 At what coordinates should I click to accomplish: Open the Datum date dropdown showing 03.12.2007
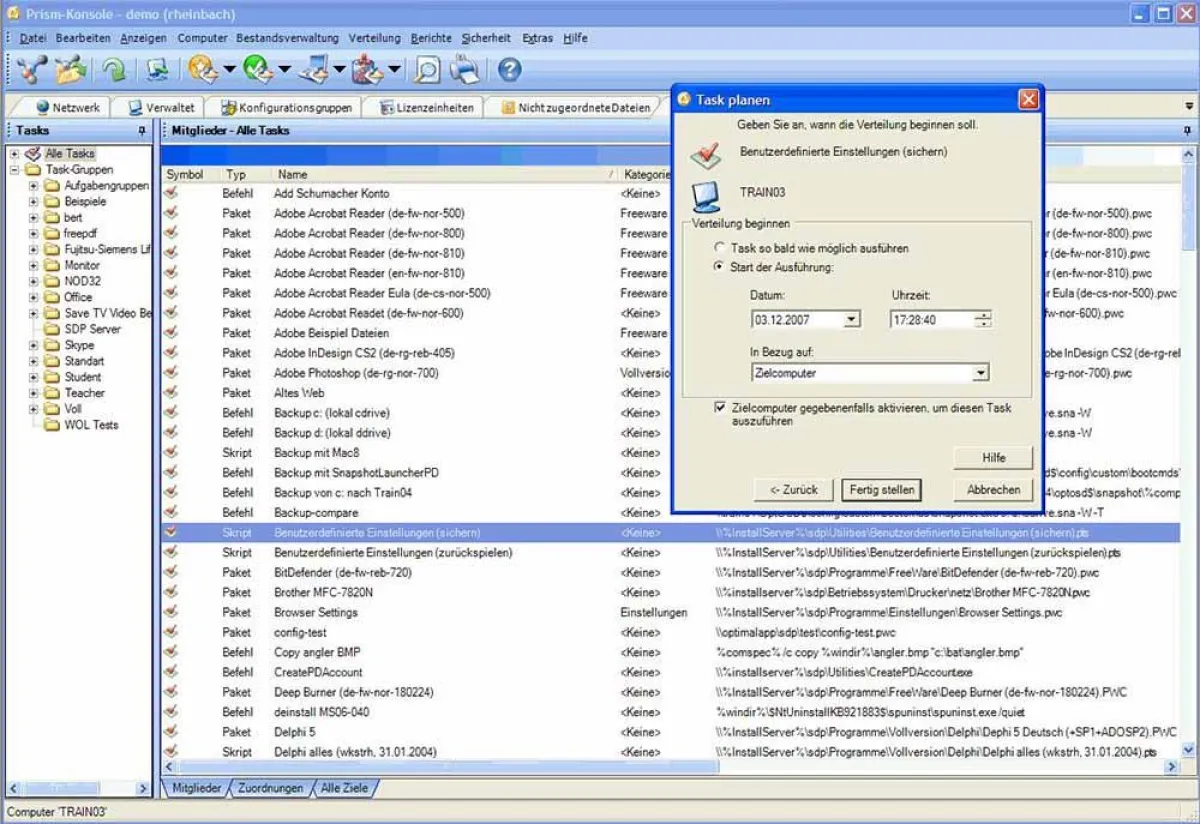point(851,318)
